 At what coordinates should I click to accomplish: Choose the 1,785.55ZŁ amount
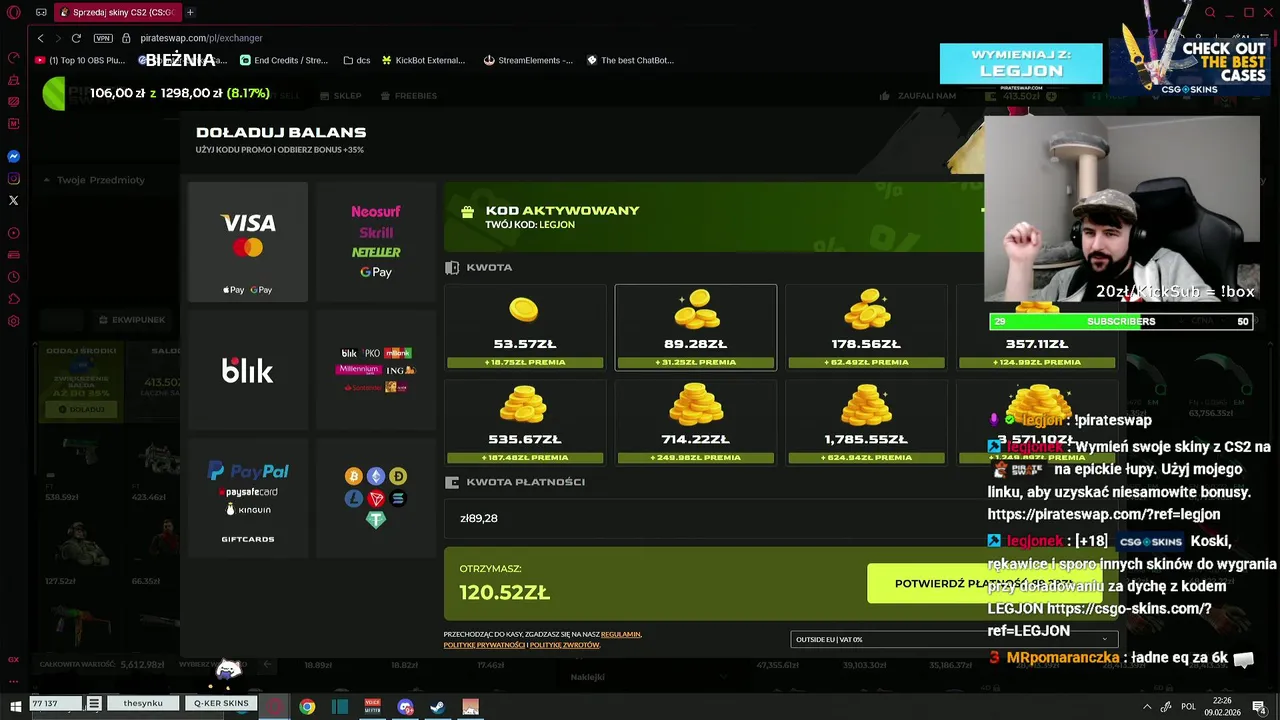pos(866,422)
